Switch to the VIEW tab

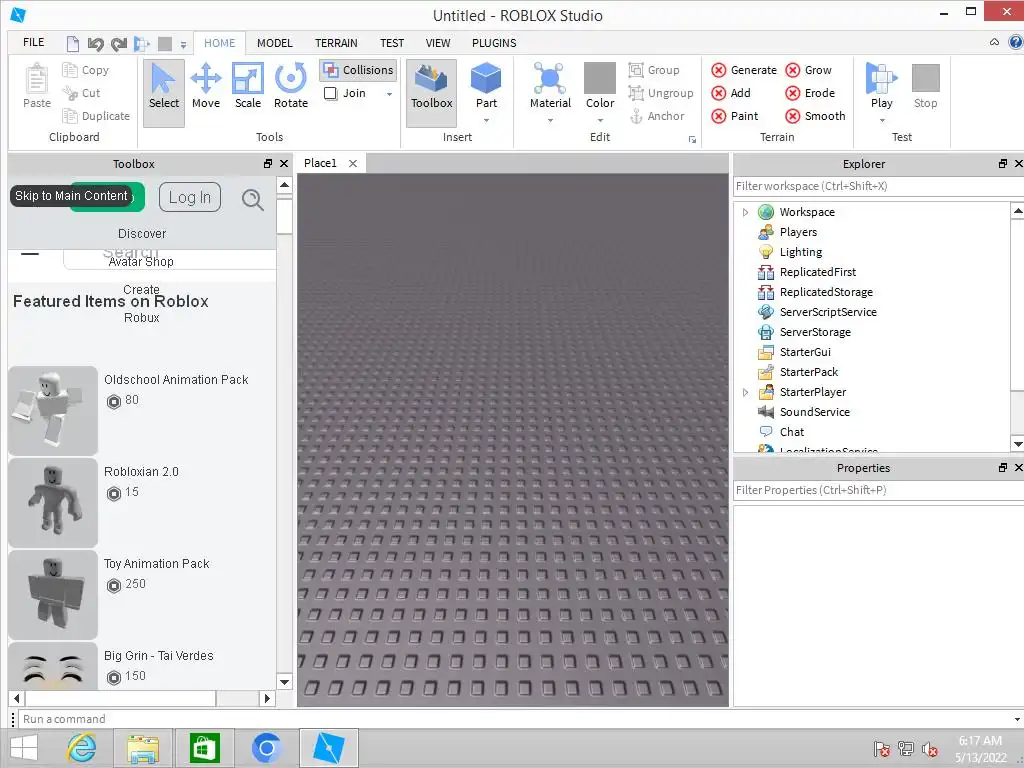point(438,43)
